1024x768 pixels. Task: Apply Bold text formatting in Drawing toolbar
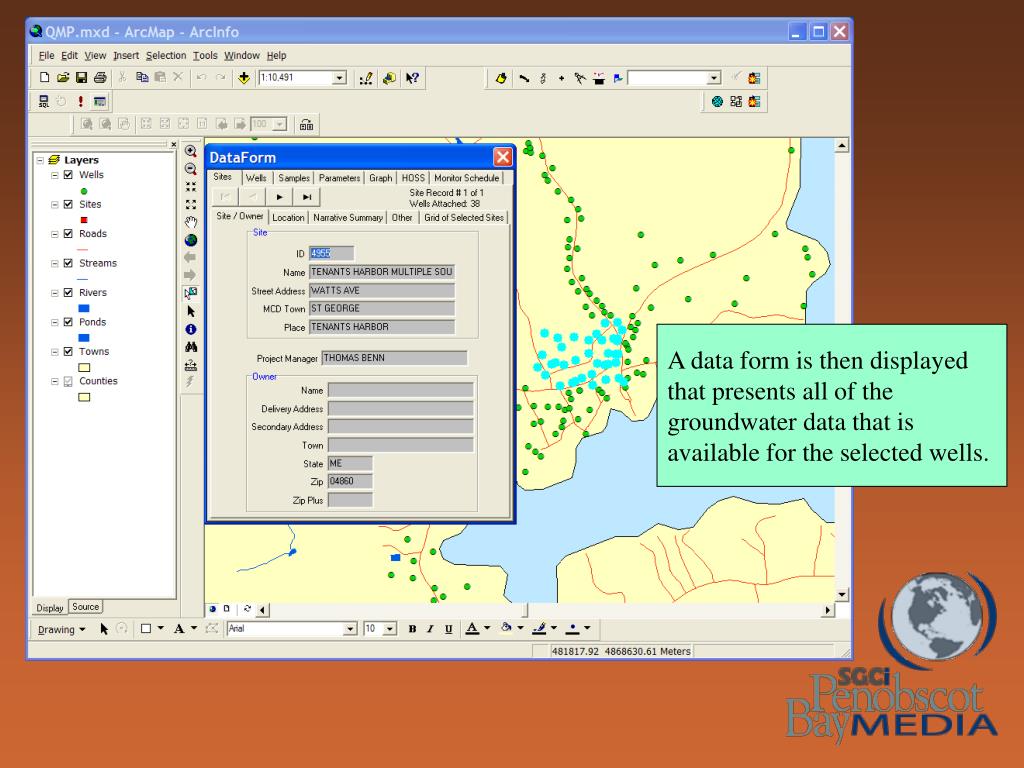(x=412, y=629)
